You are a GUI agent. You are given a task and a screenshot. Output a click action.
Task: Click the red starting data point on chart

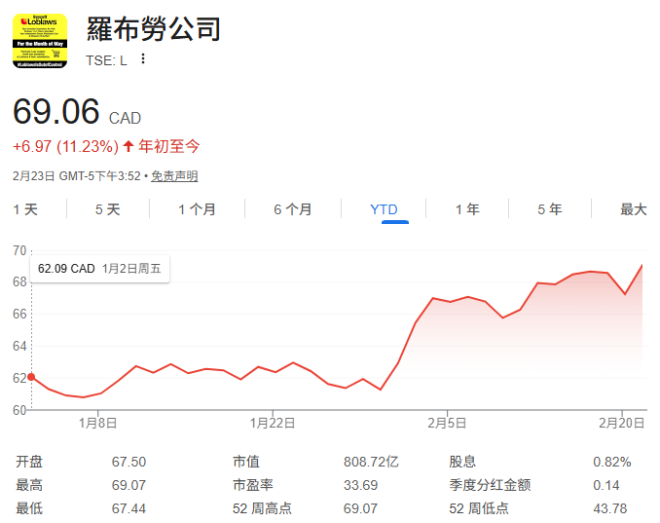(x=31, y=377)
